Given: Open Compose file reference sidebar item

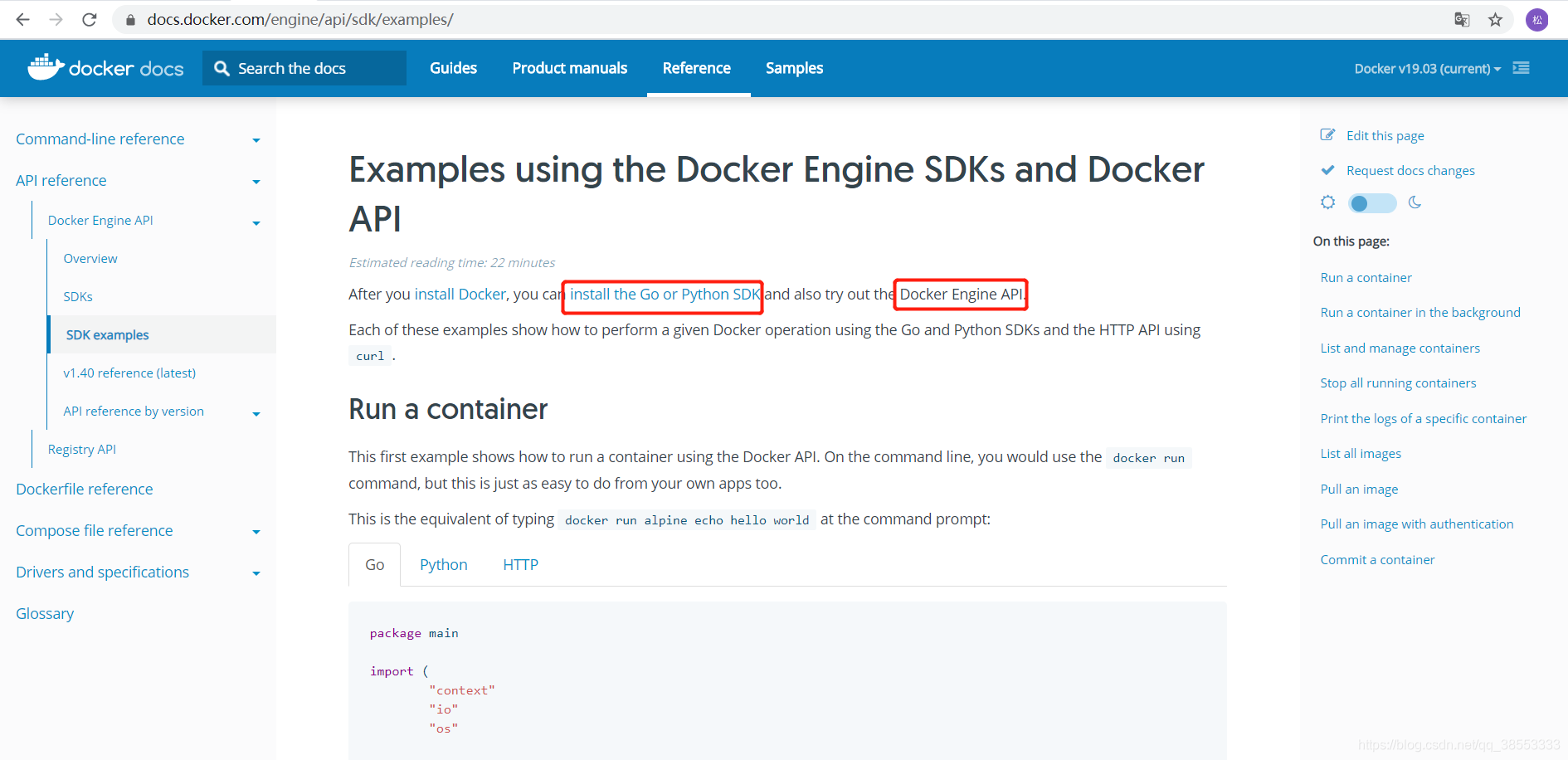Looking at the screenshot, I should pyautogui.click(x=95, y=530).
